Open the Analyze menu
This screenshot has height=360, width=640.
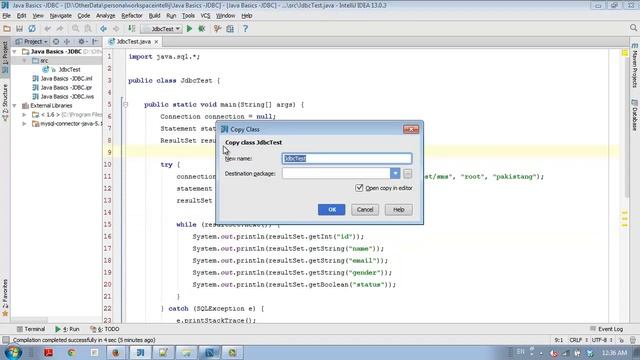[105, 16]
